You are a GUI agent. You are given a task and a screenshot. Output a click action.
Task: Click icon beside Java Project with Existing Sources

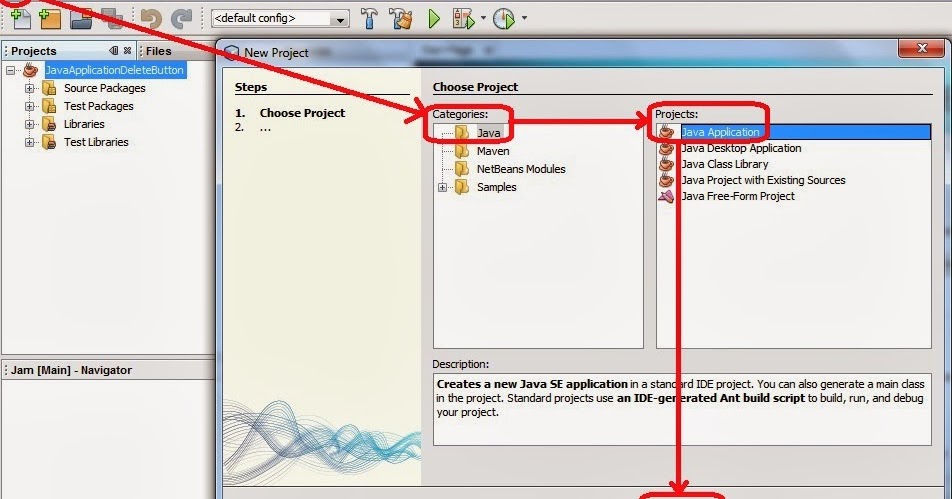pos(666,180)
